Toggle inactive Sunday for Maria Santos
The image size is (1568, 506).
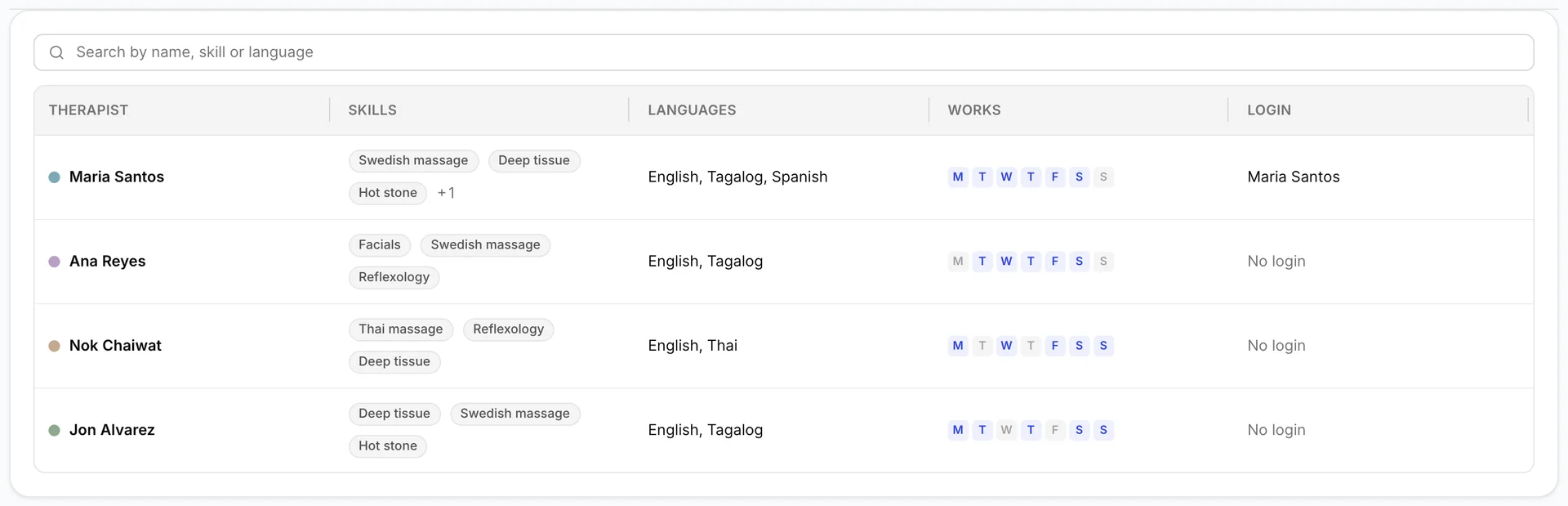point(1103,177)
